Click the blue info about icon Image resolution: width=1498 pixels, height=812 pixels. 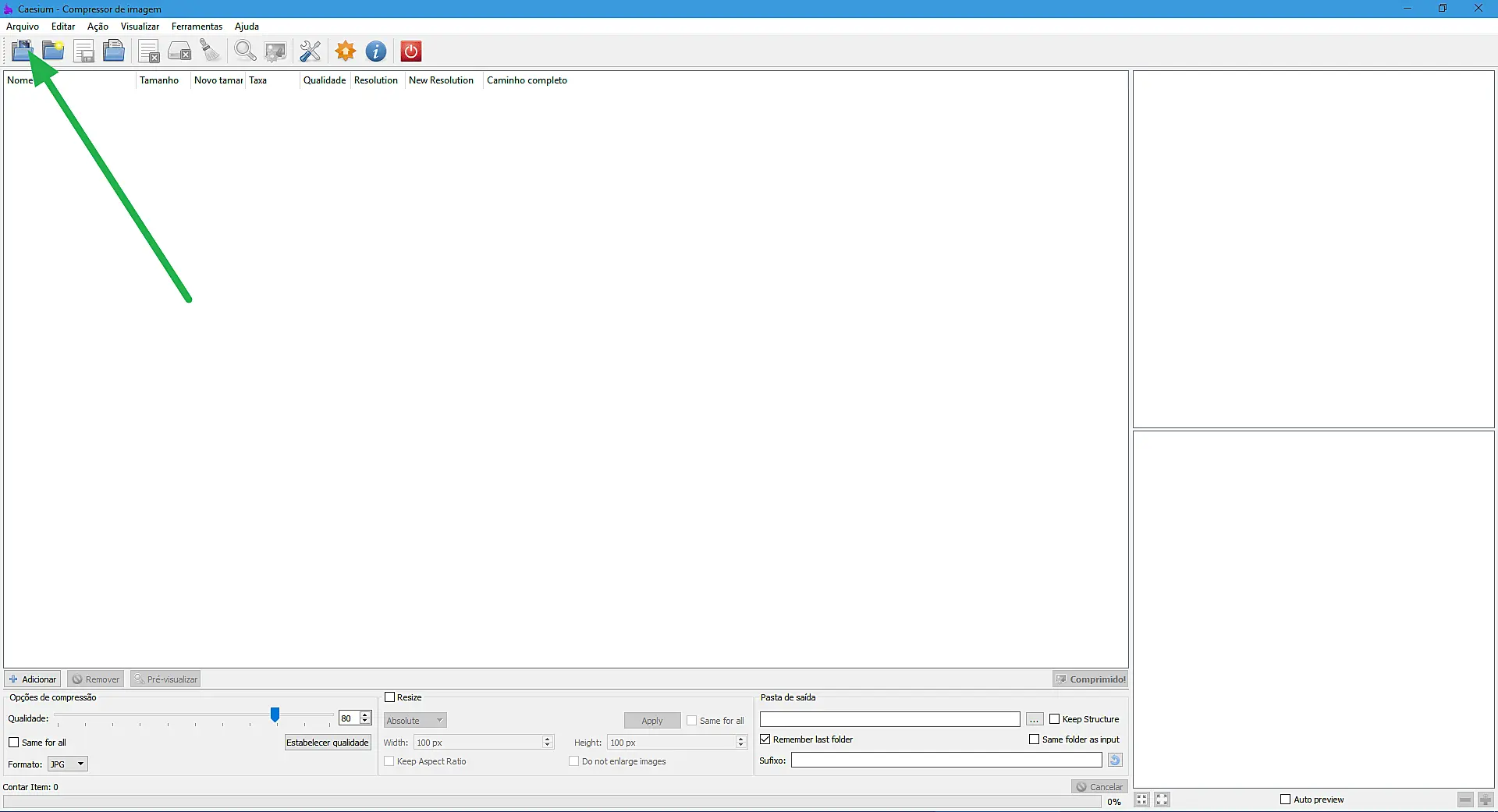tap(376, 51)
